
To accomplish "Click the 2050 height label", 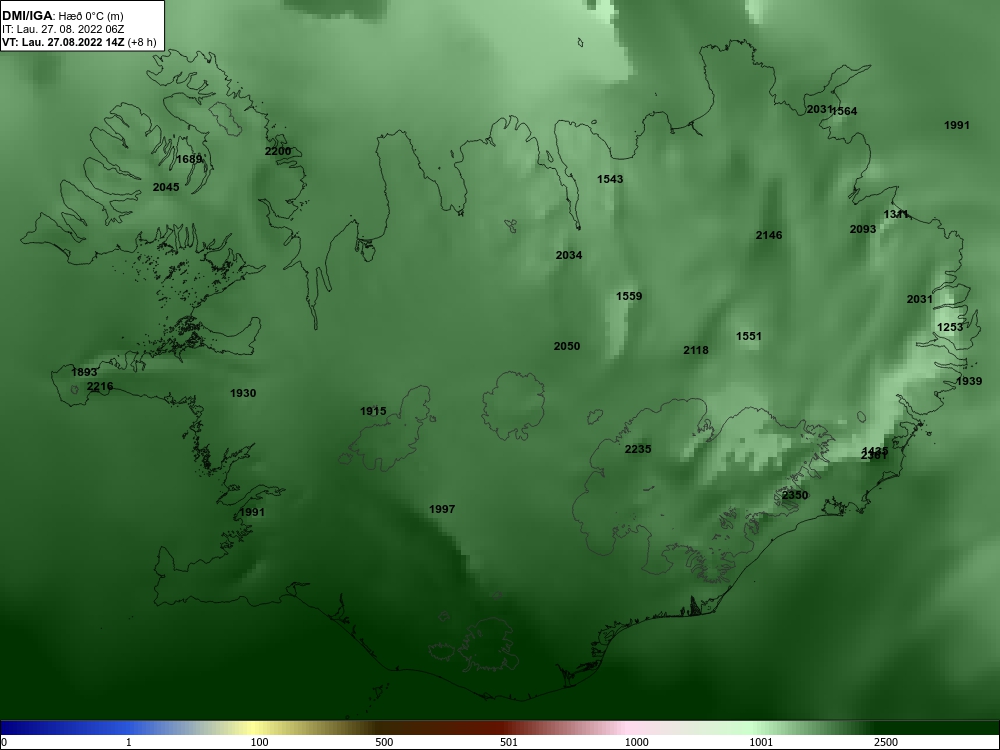I will (x=567, y=346).
